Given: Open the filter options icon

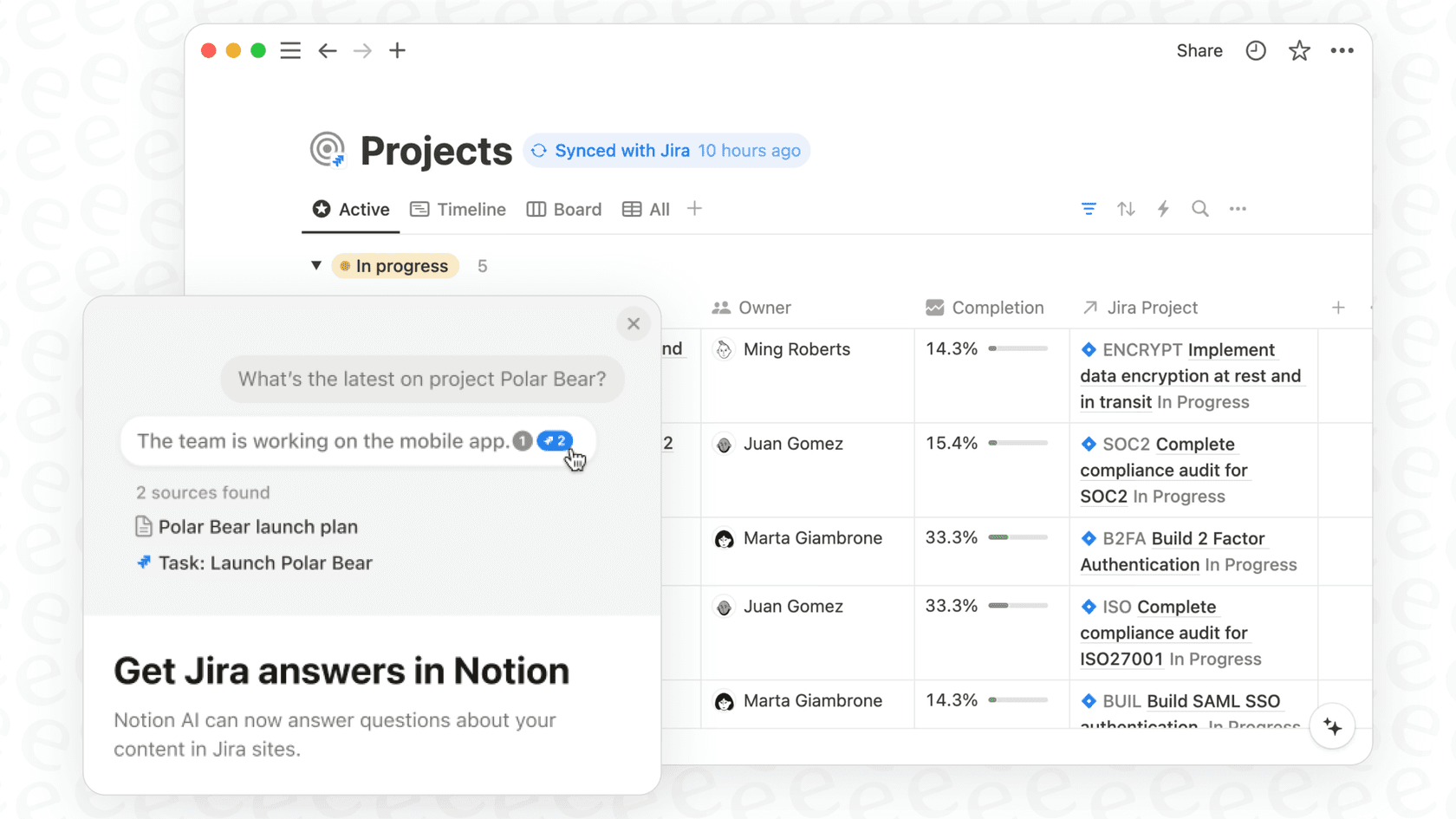Looking at the screenshot, I should coord(1089,209).
